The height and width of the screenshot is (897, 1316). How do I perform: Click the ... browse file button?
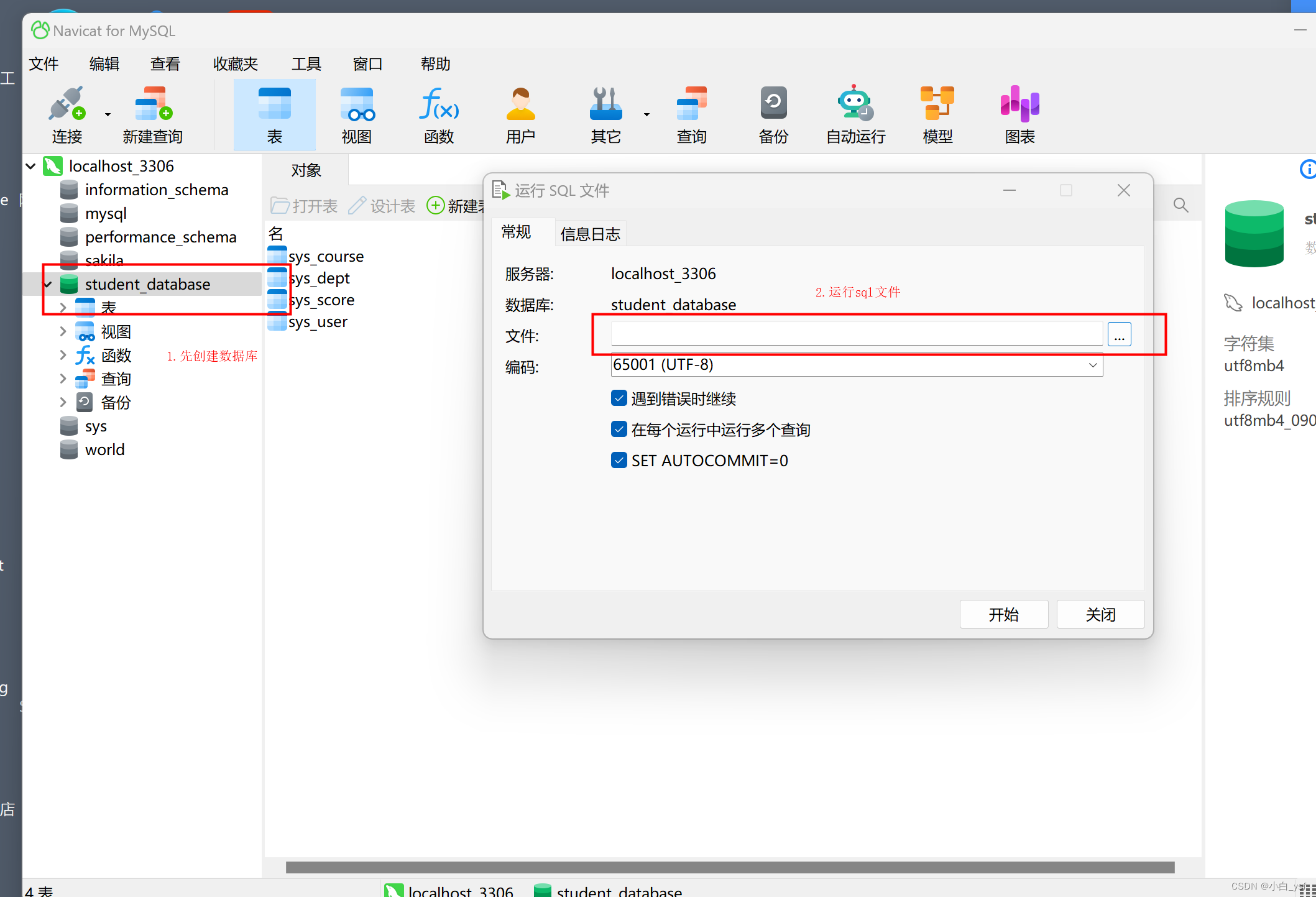click(x=1119, y=334)
